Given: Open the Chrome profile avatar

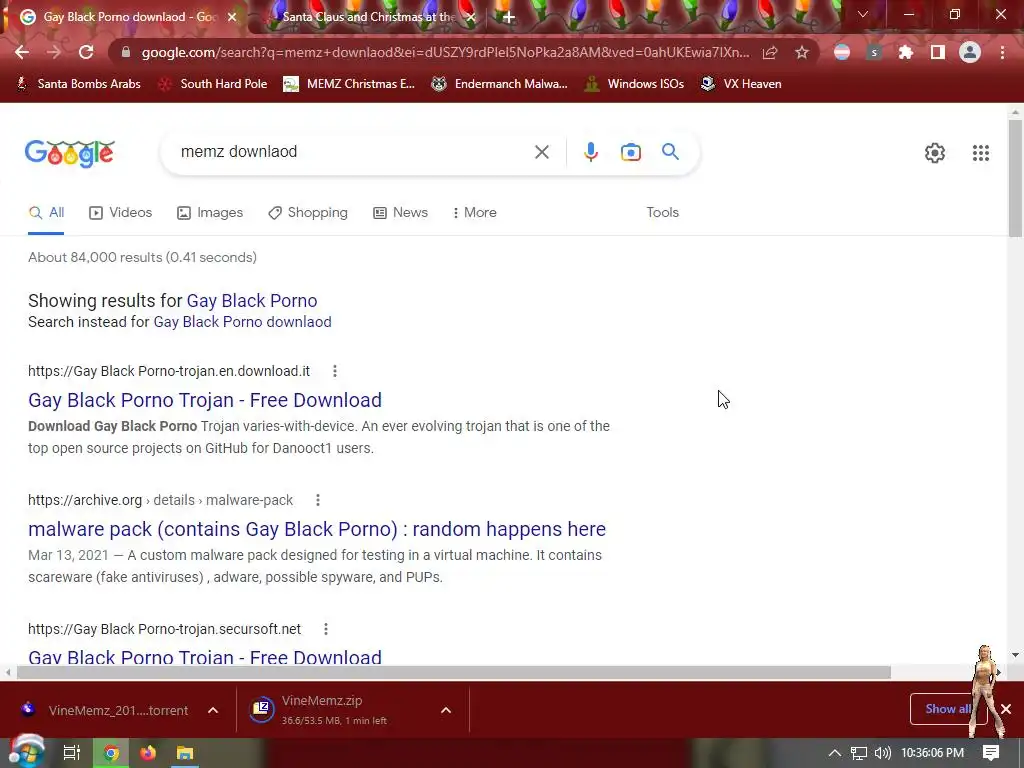Looking at the screenshot, I should click(970, 52).
